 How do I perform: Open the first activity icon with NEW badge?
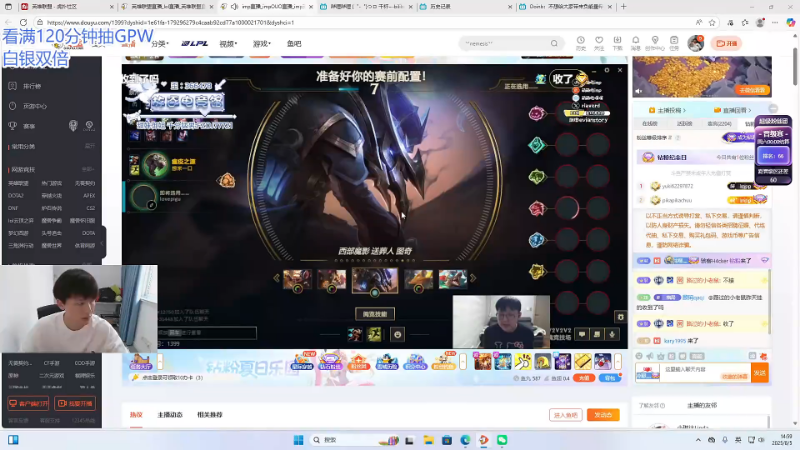(302, 361)
